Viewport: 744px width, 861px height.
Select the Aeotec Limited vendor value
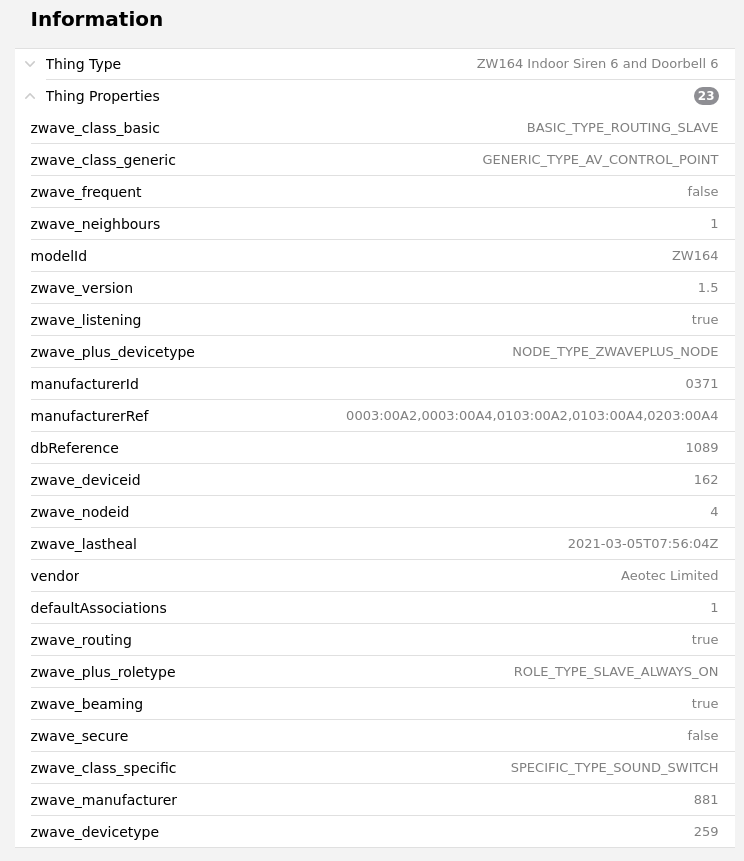click(x=669, y=576)
